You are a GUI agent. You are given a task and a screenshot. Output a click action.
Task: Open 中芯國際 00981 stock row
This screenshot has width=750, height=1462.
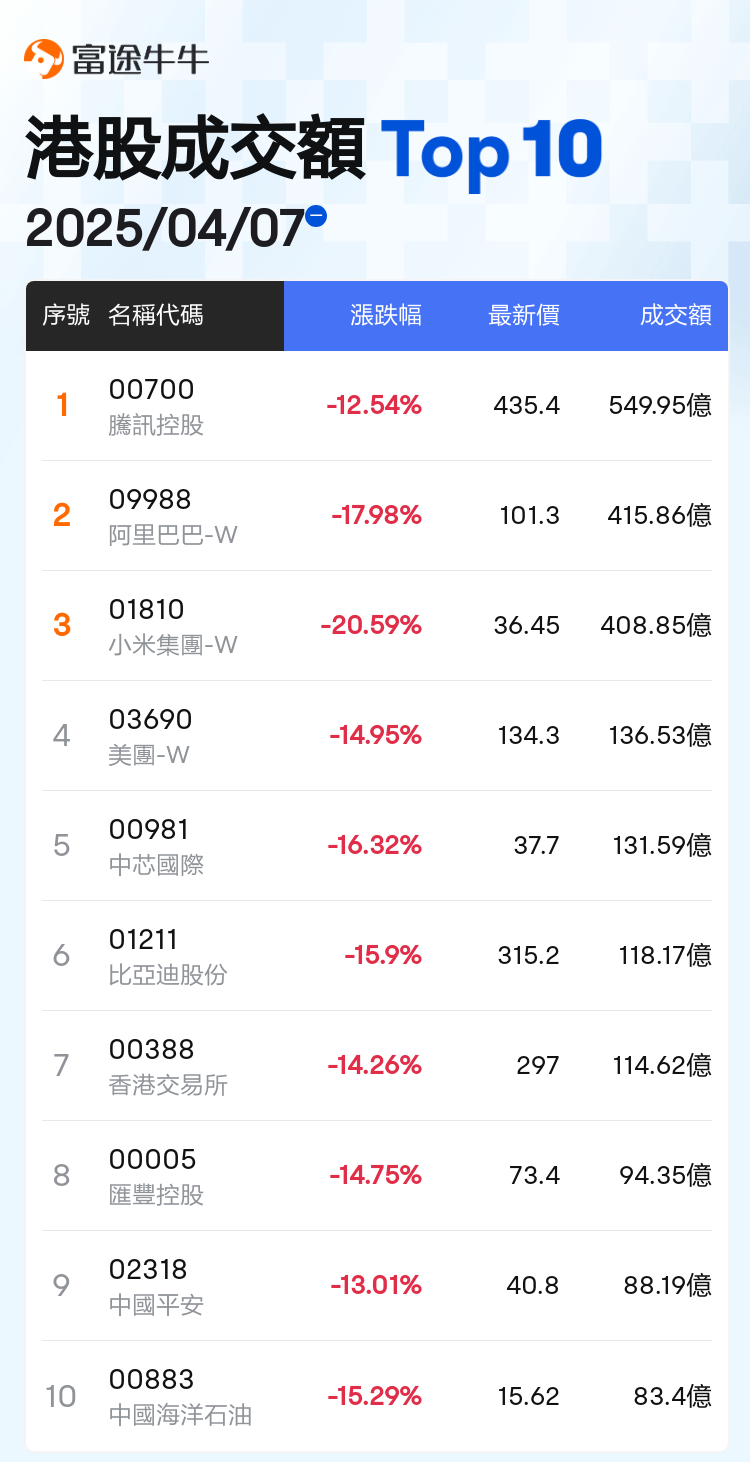(377, 846)
